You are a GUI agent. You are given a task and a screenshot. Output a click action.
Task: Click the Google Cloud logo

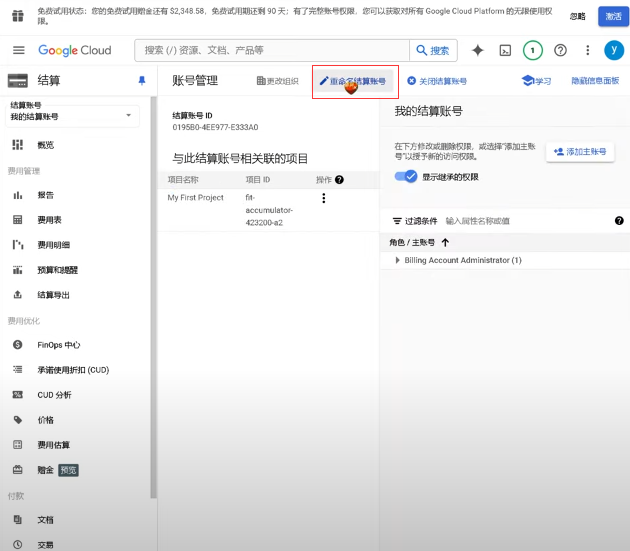click(x=75, y=50)
